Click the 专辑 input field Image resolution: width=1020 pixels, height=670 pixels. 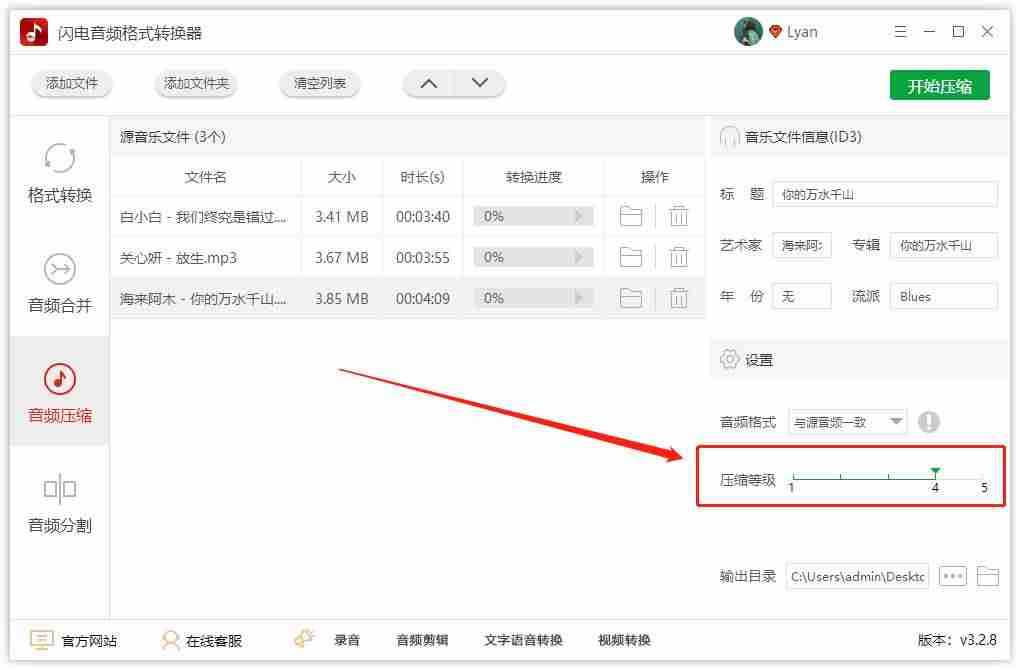(943, 245)
